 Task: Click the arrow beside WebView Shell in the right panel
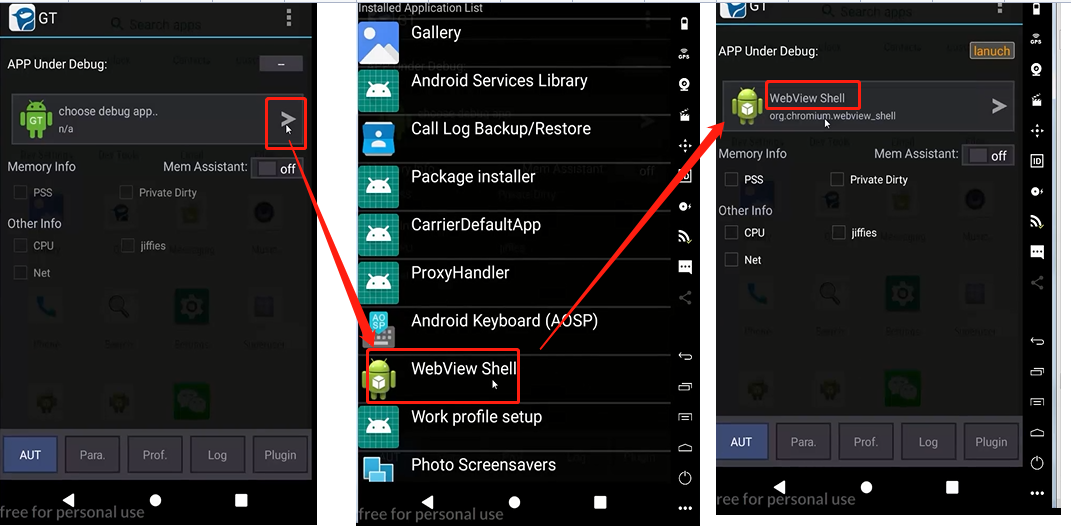(x=999, y=106)
